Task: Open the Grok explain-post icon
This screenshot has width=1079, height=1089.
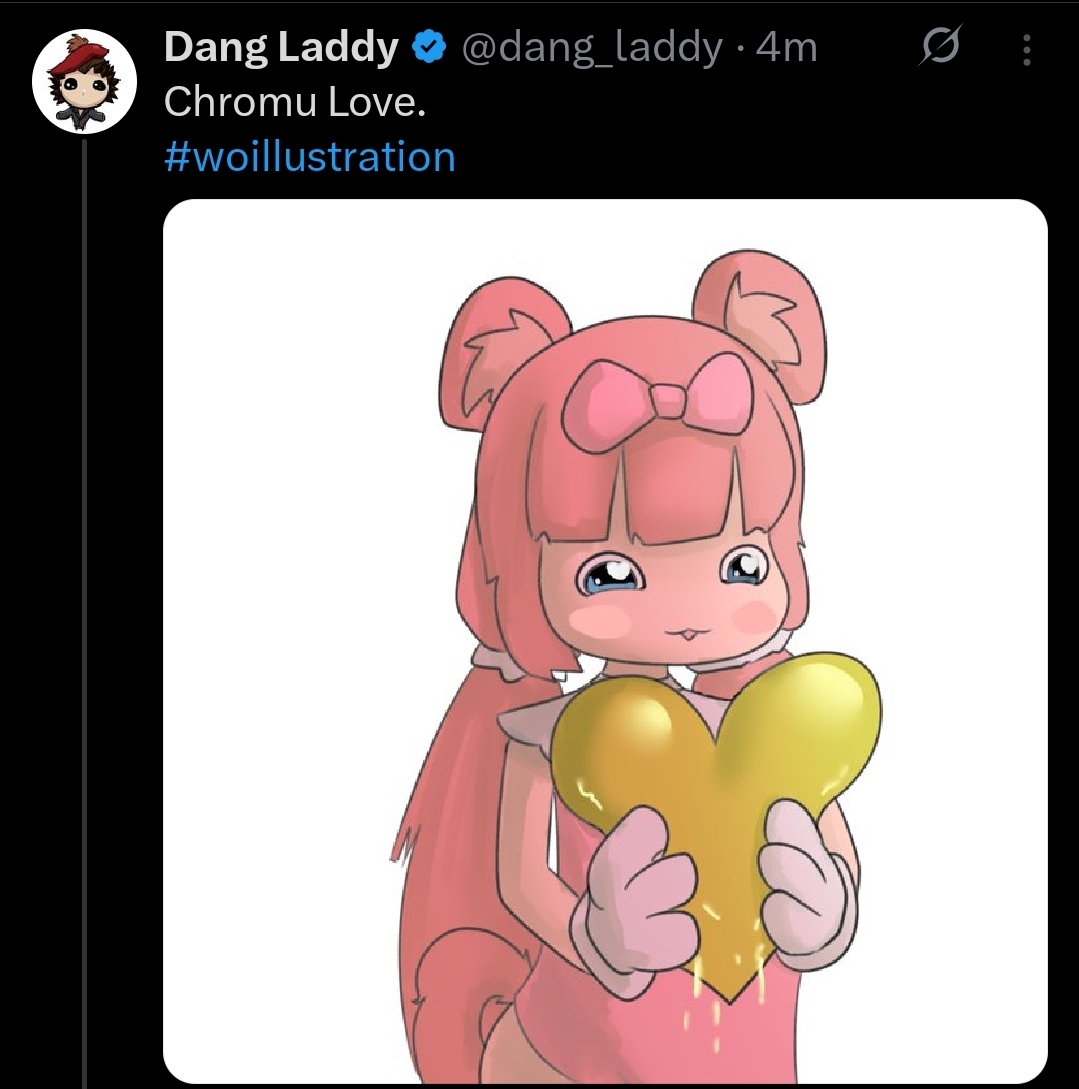Action: (x=941, y=46)
